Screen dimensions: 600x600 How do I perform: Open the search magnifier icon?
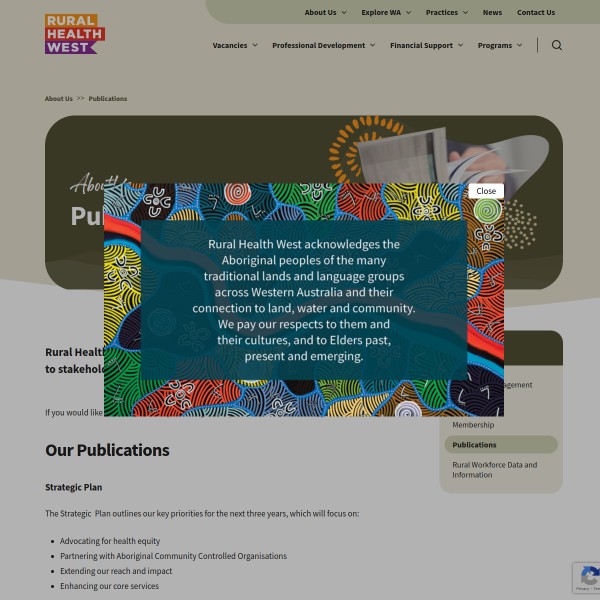tap(557, 45)
